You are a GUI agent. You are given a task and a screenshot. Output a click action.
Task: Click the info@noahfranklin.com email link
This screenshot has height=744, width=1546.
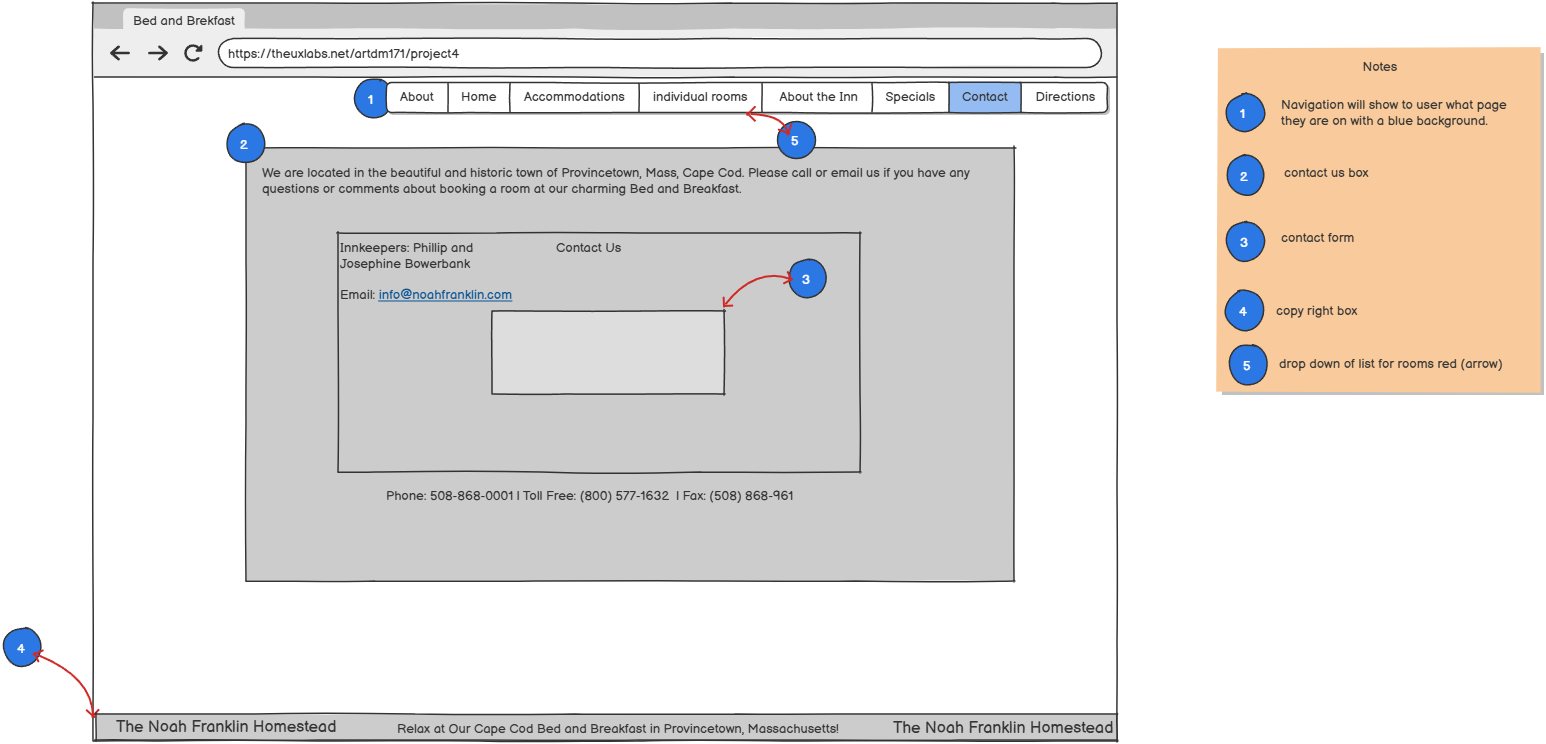tap(445, 295)
